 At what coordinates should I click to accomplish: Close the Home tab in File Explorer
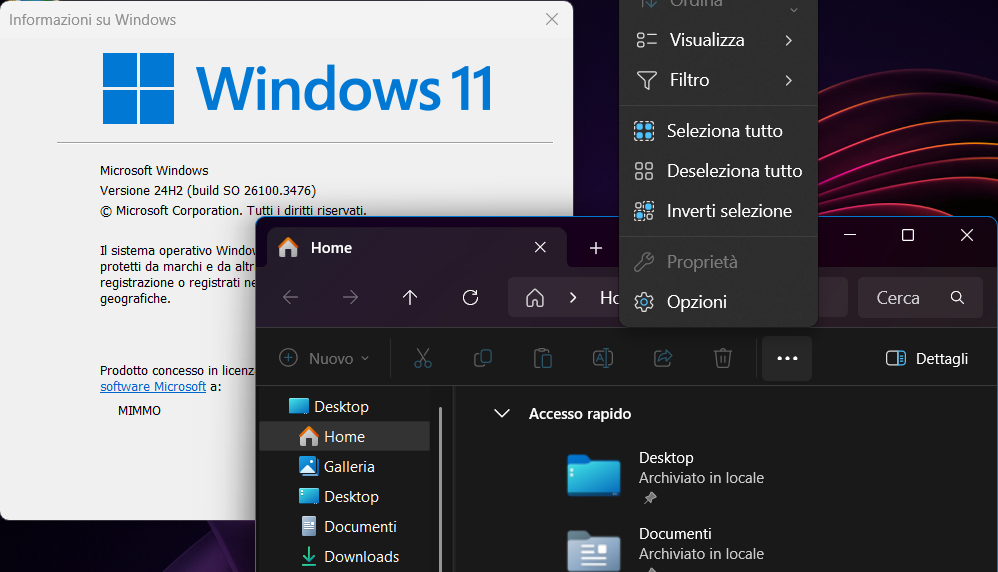click(540, 247)
